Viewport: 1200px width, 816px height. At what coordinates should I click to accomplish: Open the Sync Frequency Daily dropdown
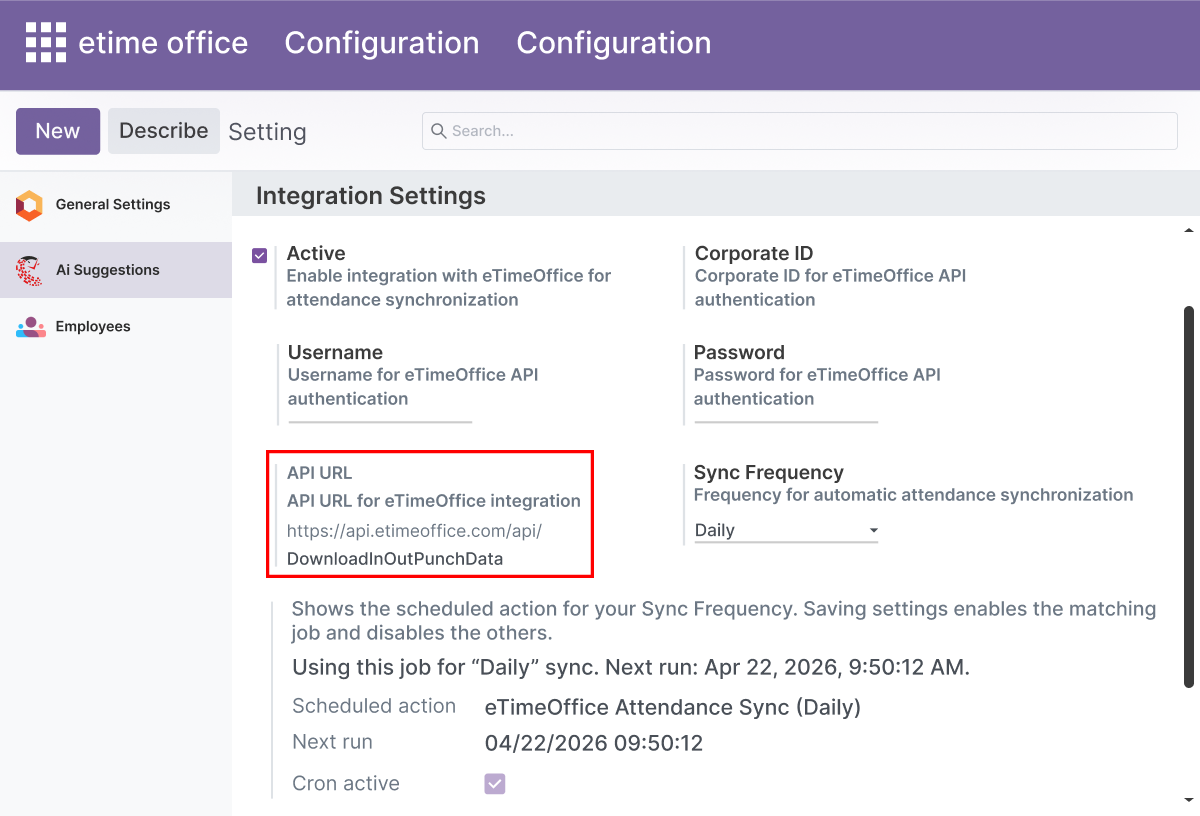coord(786,531)
